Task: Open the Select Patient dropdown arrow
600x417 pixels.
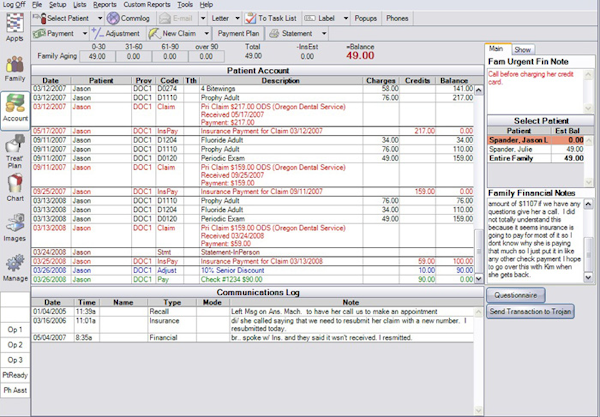Action: (100, 18)
